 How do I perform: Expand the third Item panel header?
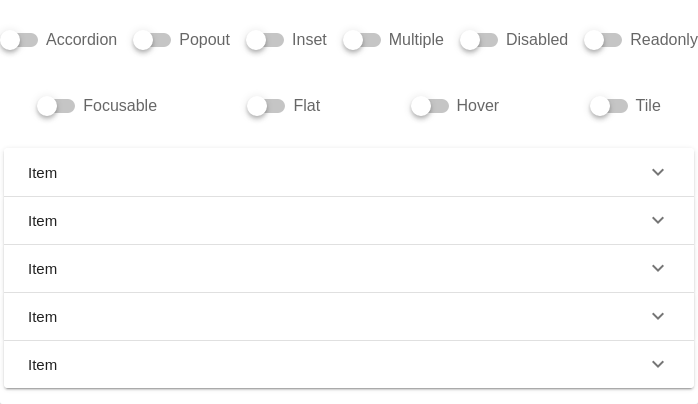pyautogui.click(x=340, y=269)
